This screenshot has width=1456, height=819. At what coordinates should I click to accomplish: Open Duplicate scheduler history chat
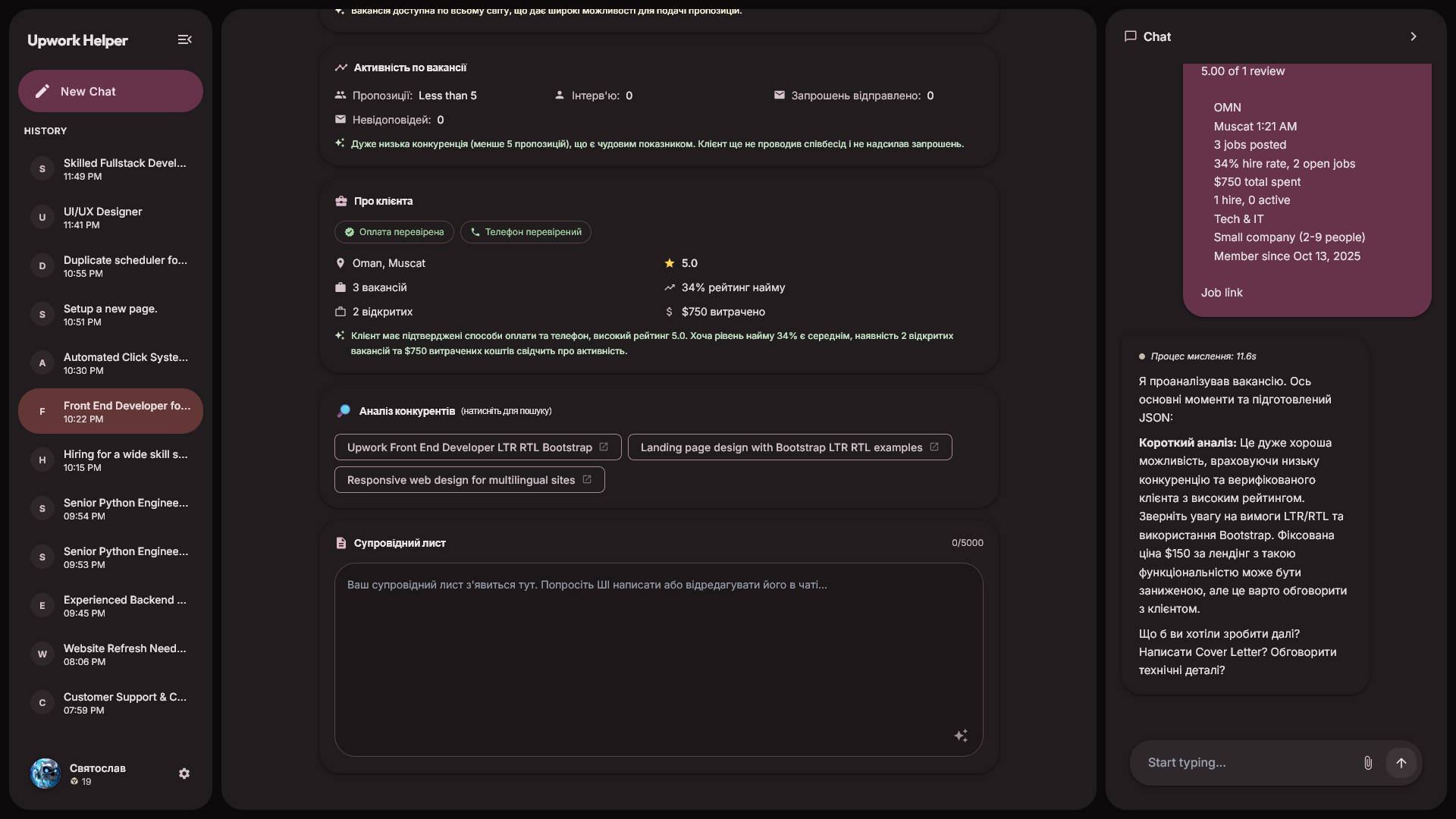[111, 265]
